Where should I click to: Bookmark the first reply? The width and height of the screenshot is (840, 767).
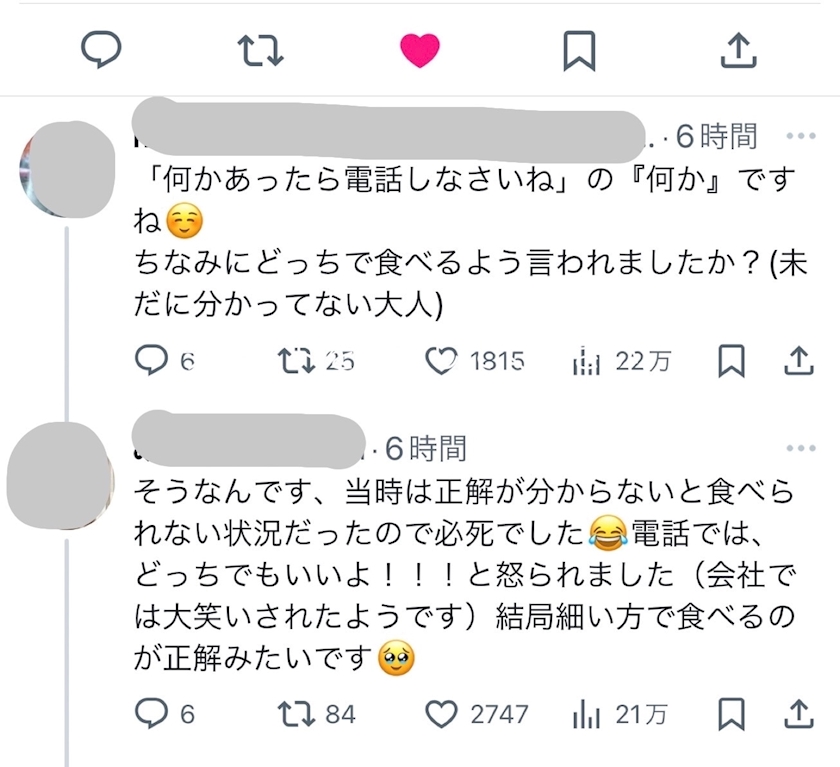click(732, 361)
